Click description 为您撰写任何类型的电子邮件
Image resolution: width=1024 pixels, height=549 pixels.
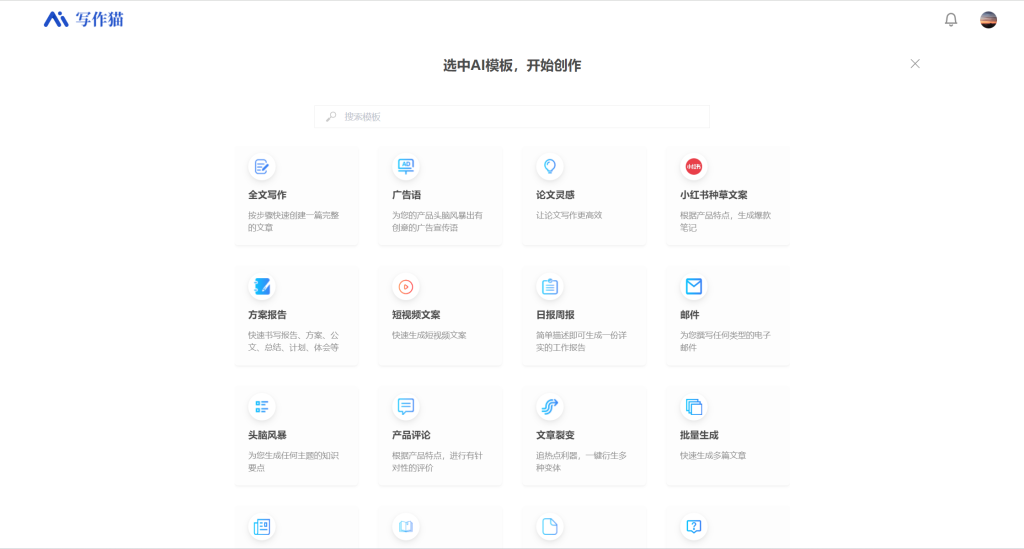(x=725, y=341)
